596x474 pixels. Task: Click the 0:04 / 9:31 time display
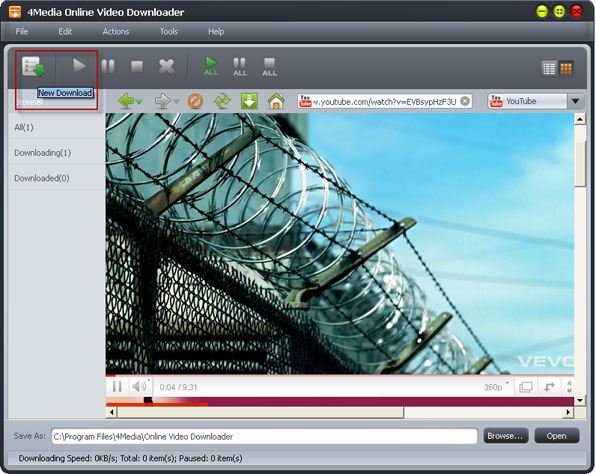(178, 387)
